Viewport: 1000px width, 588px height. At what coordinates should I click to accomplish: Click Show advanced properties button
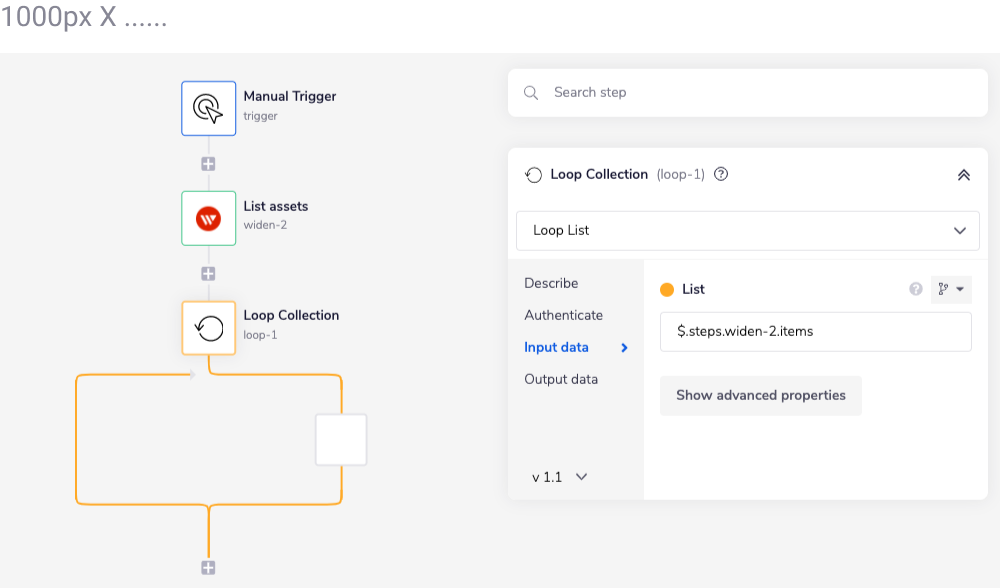[760, 395]
